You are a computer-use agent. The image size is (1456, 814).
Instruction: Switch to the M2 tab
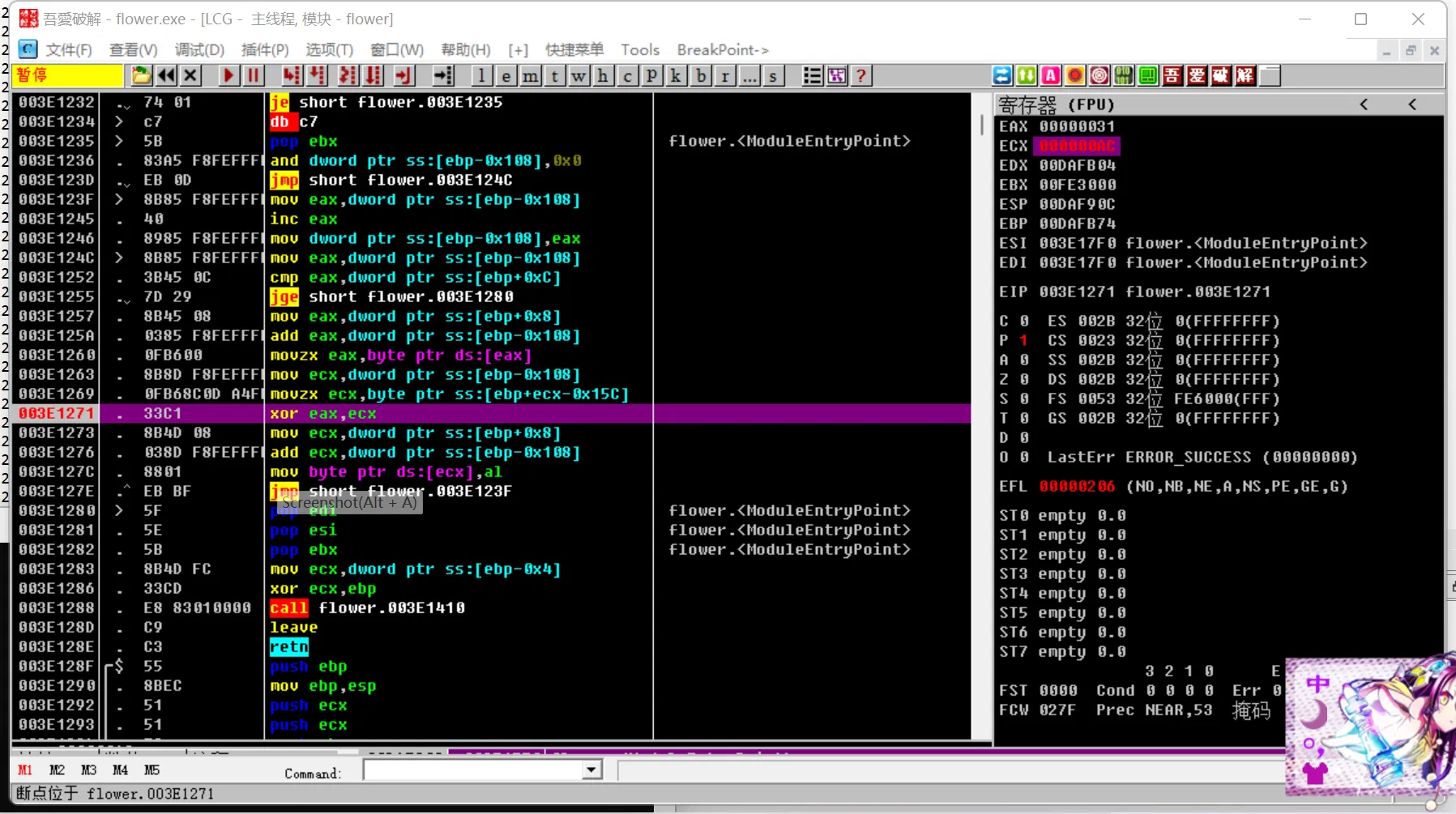coord(57,770)
